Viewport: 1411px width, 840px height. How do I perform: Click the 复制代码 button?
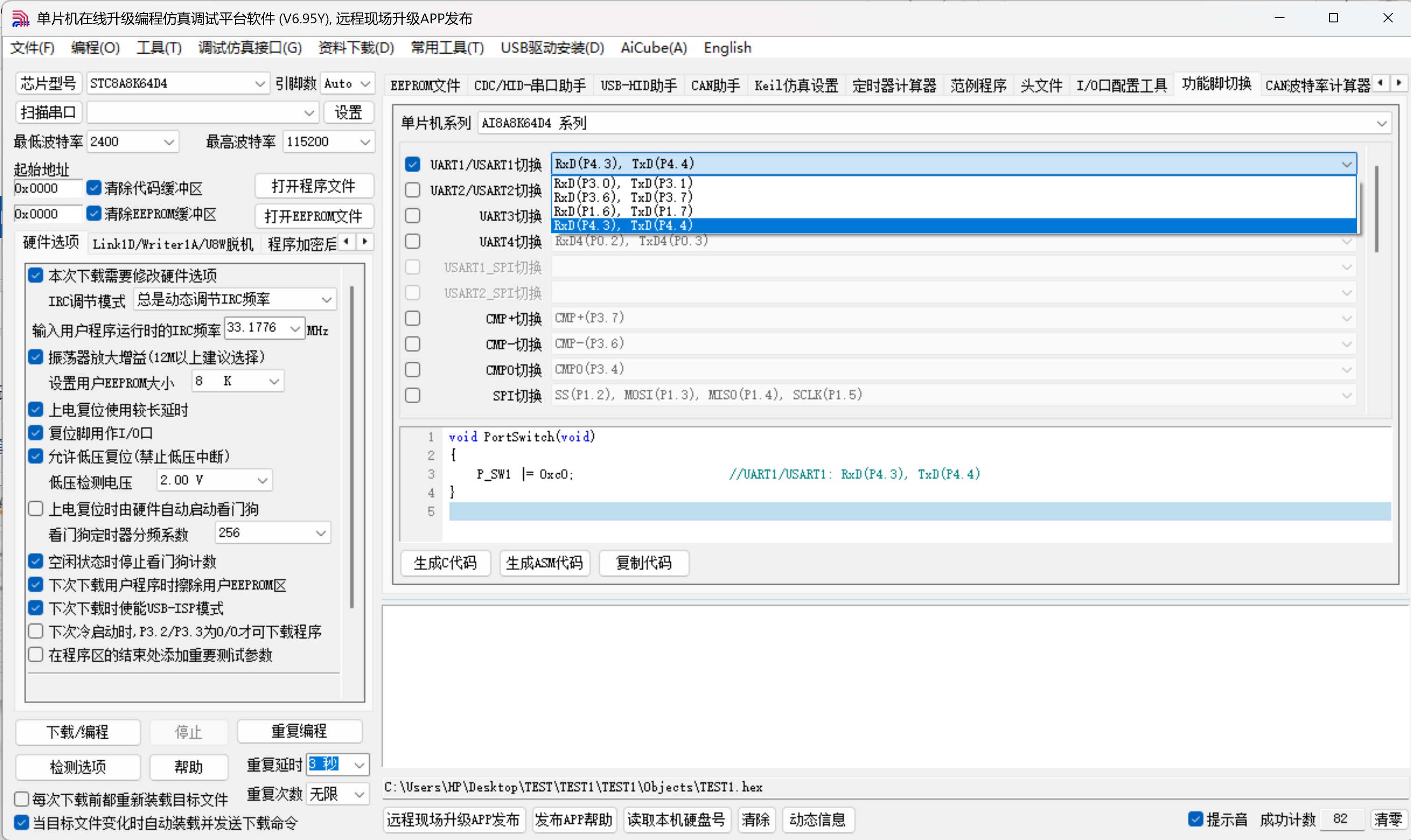click(644, 563)
